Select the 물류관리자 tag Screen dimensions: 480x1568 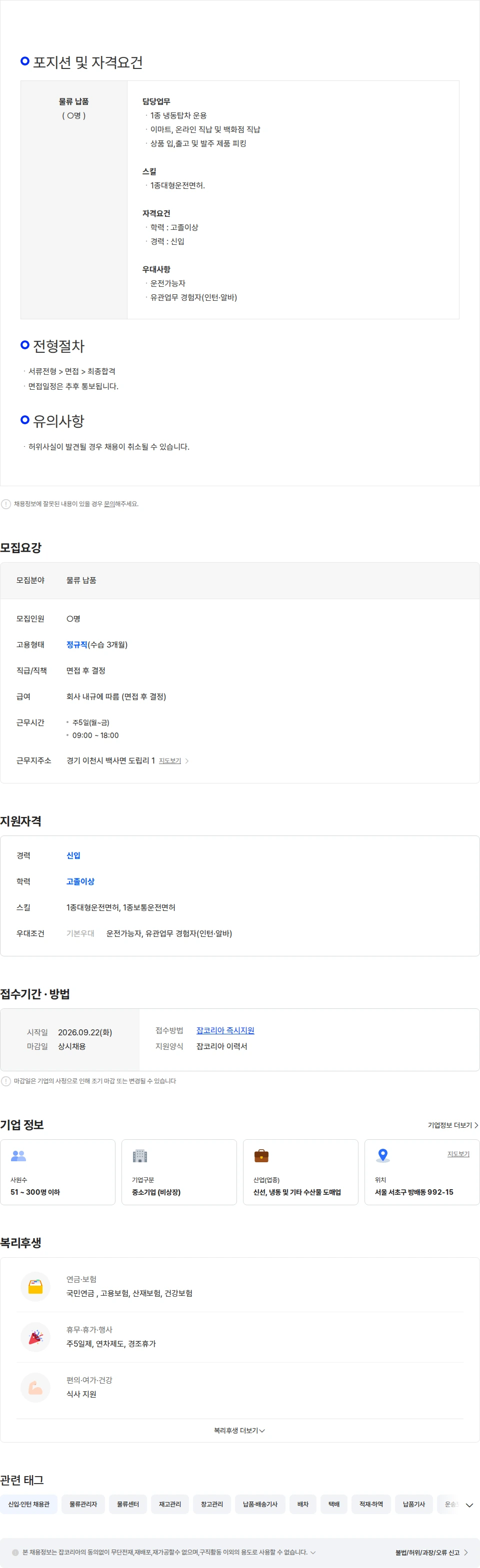[83, 1504]
